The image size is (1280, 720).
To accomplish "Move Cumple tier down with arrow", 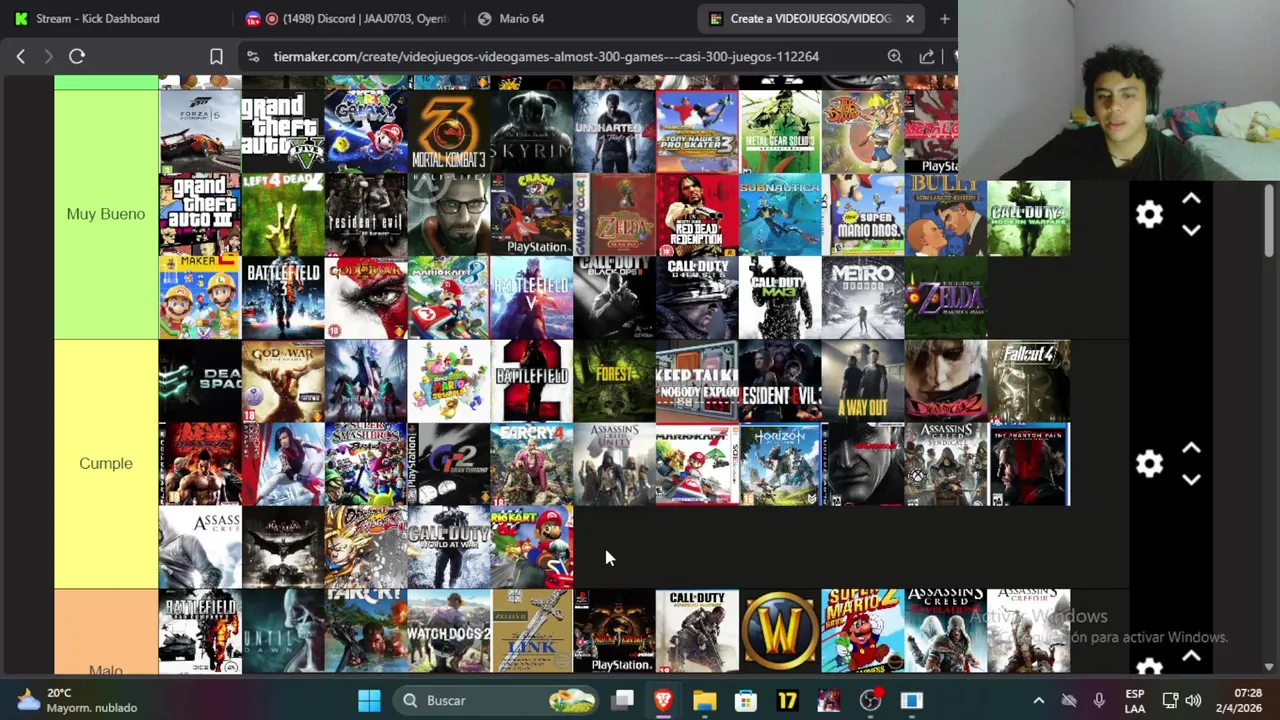I will click(x=1191, y=480).
